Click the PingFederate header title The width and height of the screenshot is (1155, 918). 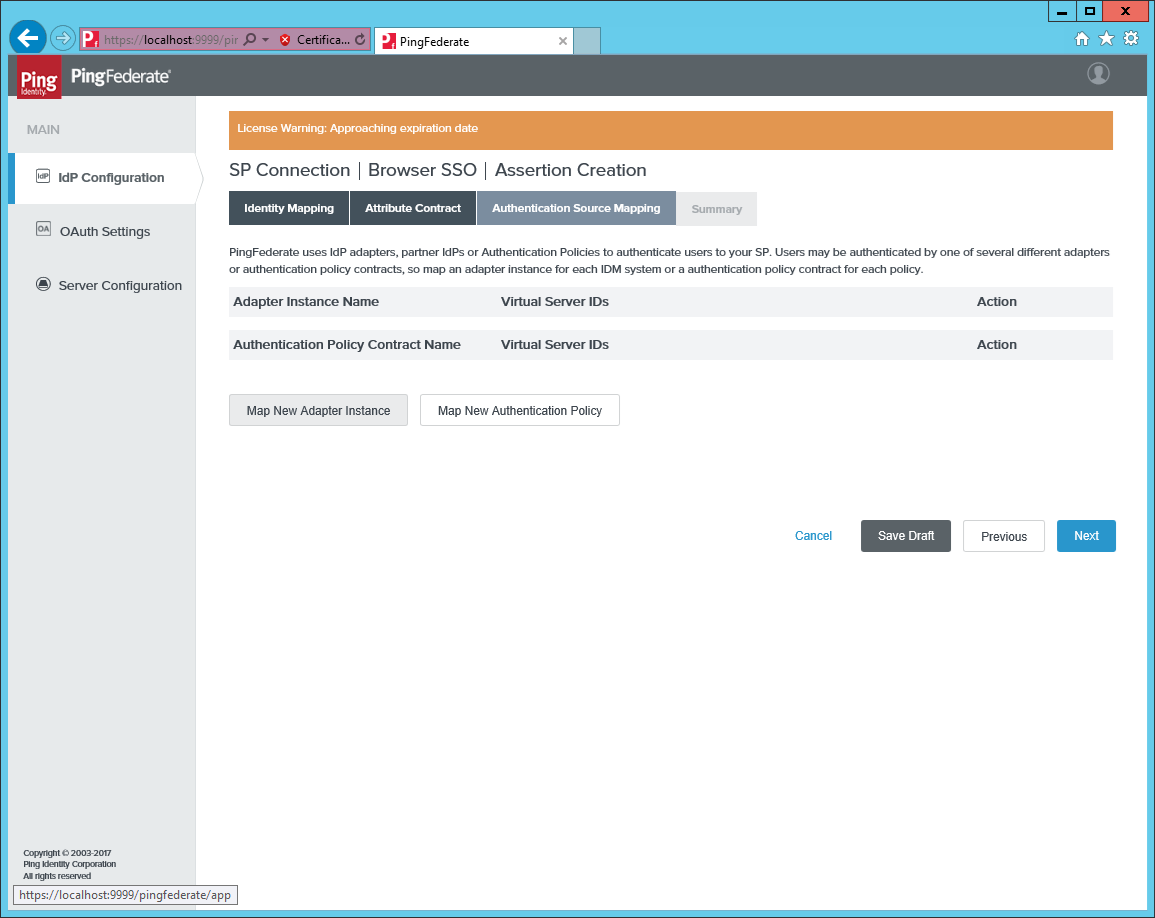click(121, 76)
